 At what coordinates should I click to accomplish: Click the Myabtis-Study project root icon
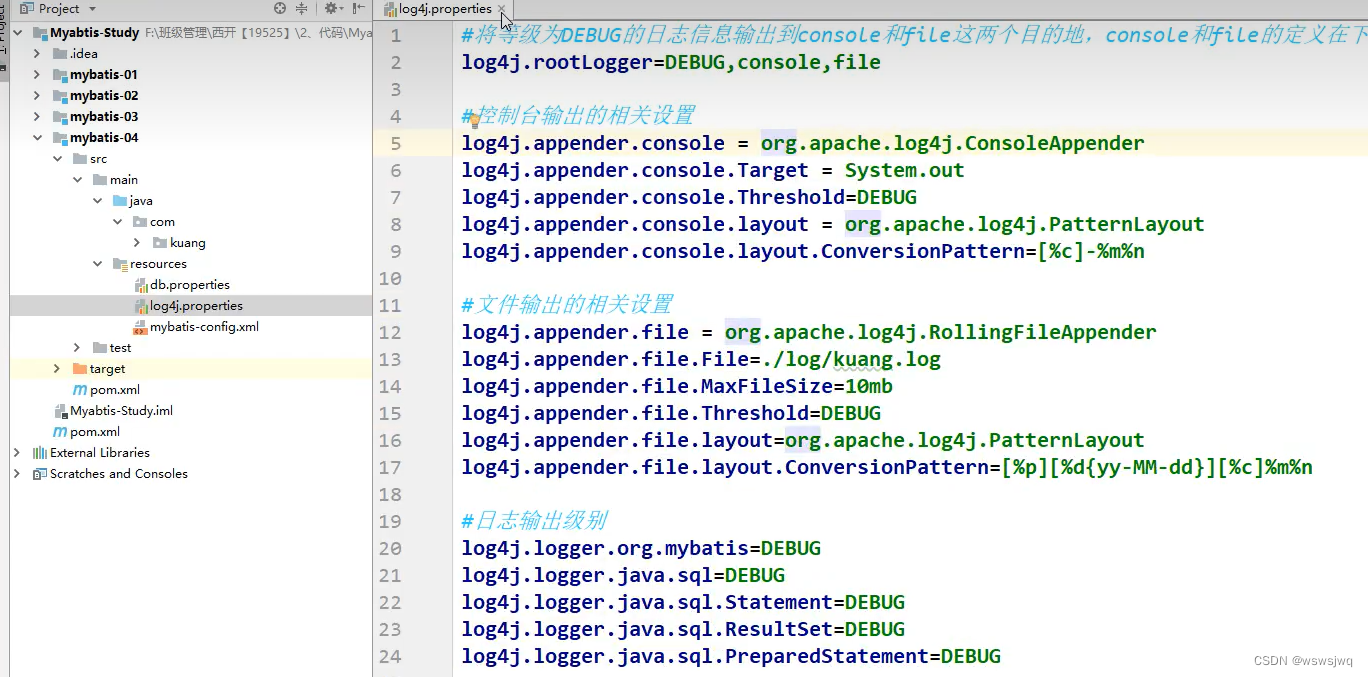click(40, 32)
